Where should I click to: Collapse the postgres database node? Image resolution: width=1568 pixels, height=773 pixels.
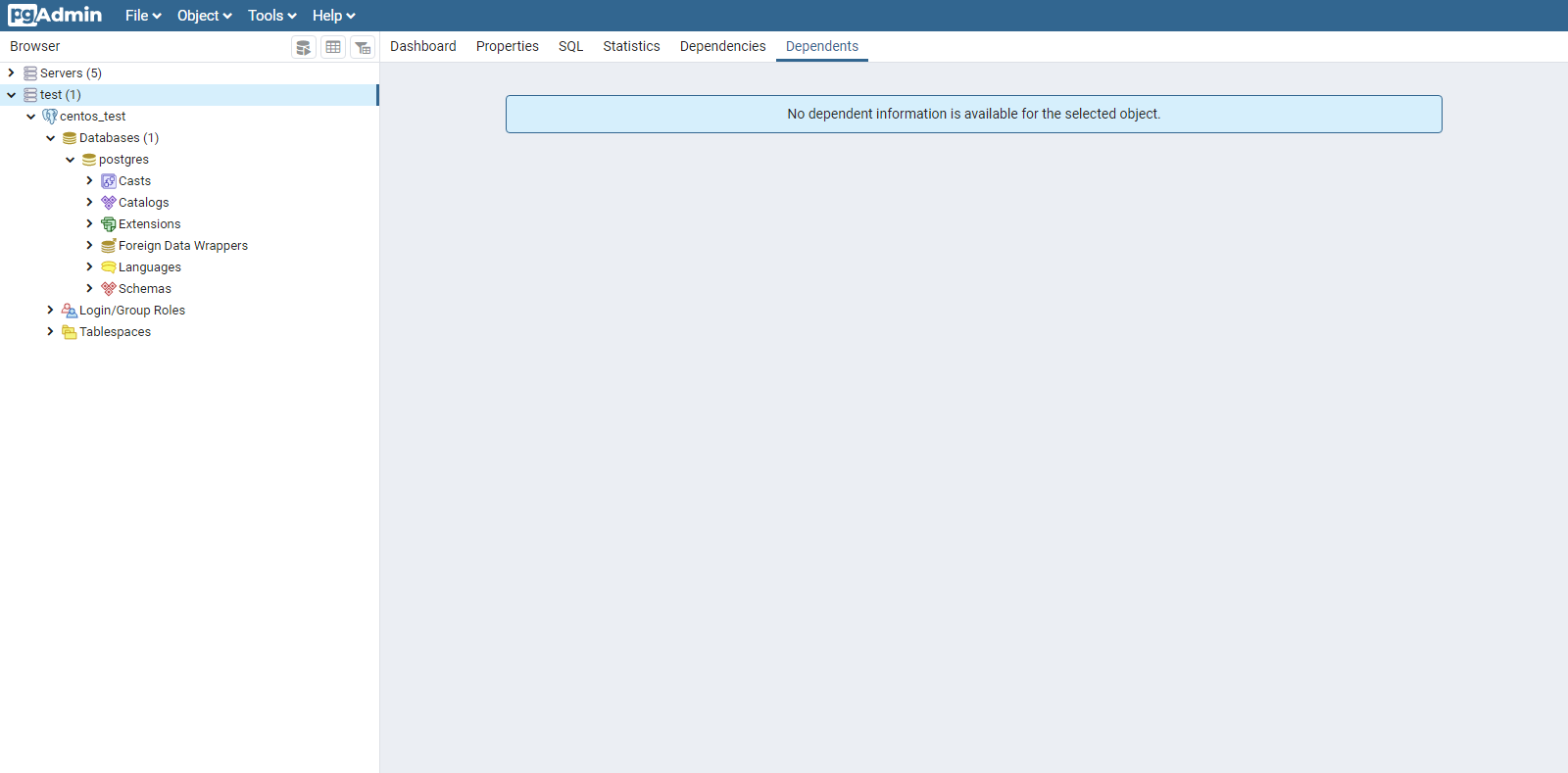click(71, 160)
